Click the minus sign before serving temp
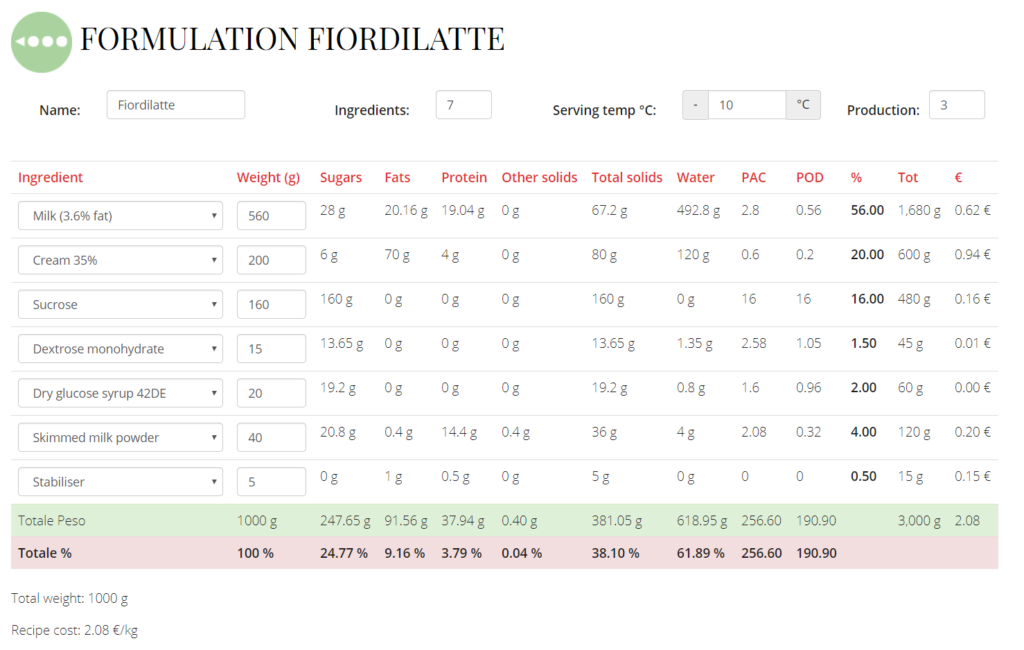 (696, 105)
